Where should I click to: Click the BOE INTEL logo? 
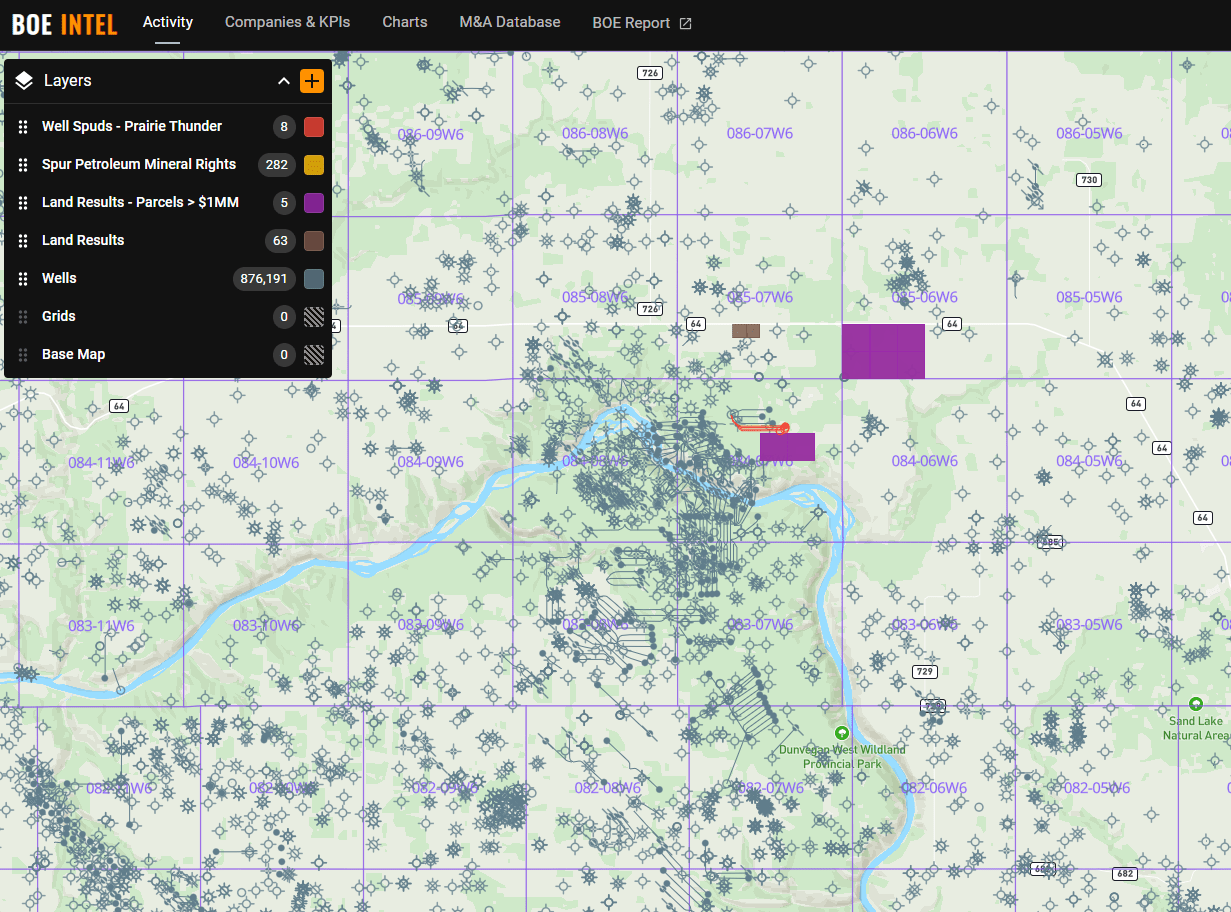click(63, 22)
